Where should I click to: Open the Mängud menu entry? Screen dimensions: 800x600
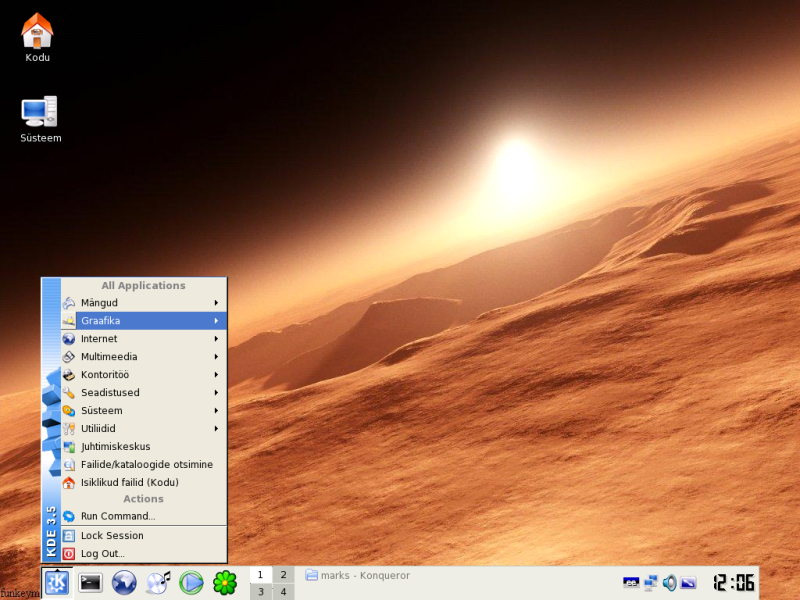(144, 303)
